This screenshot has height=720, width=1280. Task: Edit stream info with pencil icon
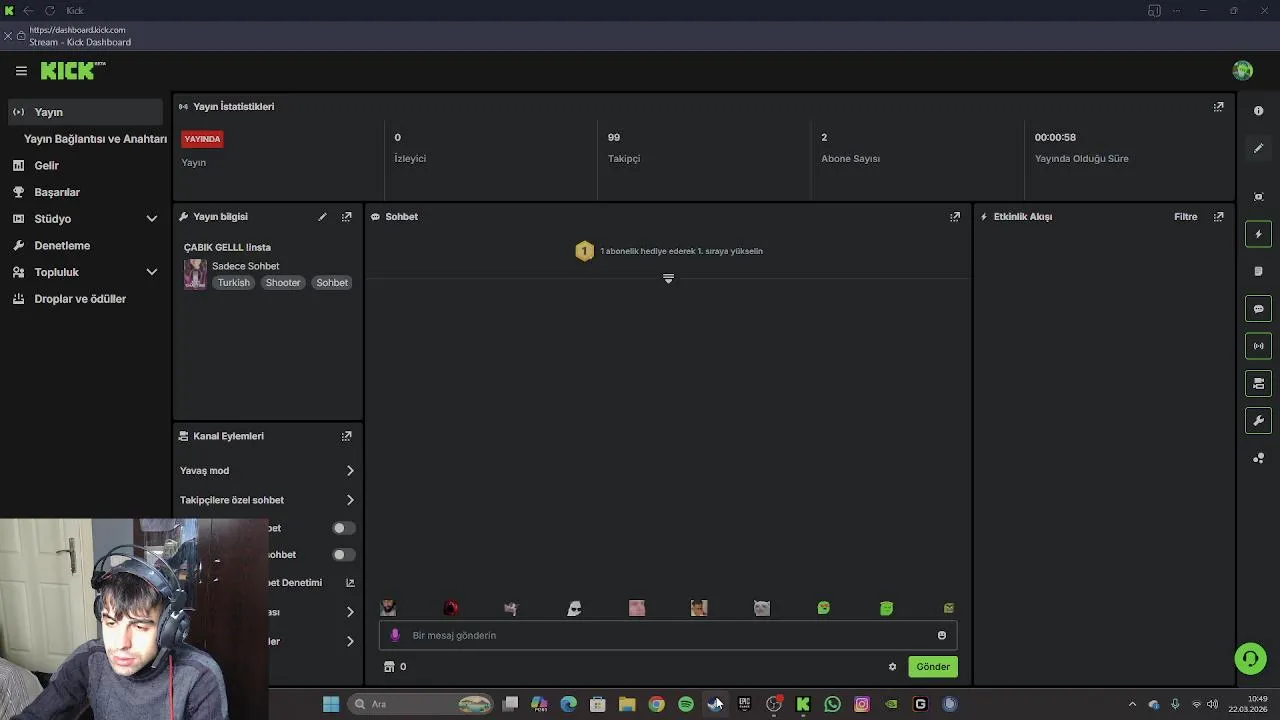(x=322, y=217)
